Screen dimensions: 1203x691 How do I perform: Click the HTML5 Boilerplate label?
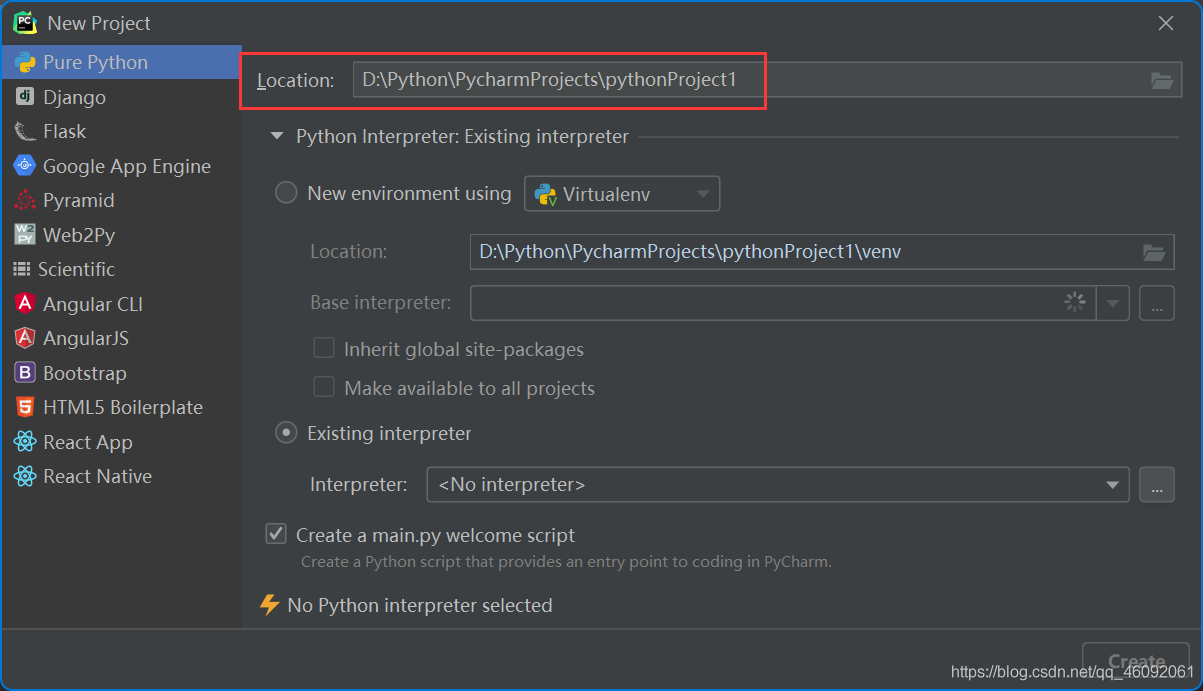click(123, 407)
